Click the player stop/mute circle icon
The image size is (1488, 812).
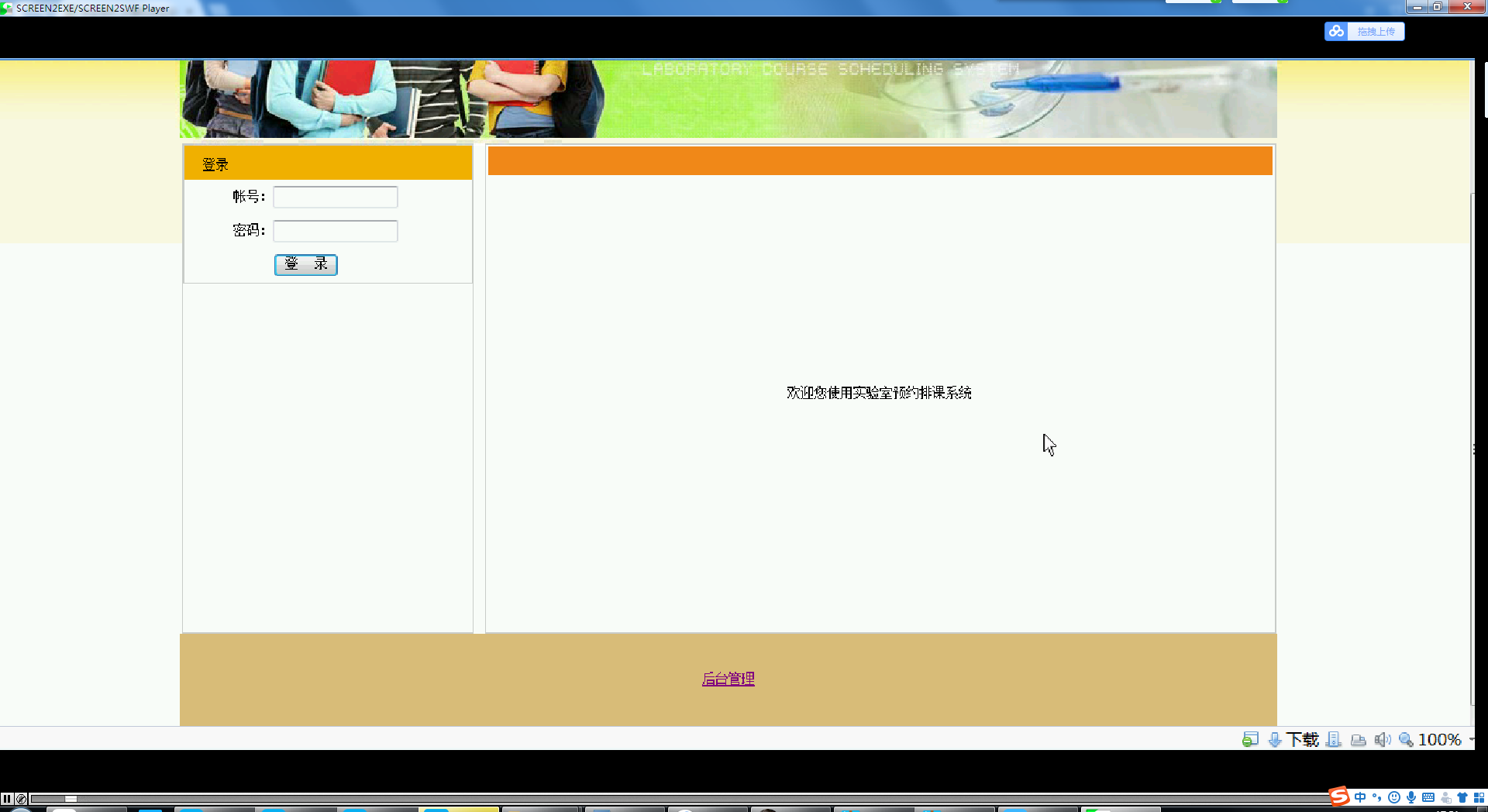[x=22, y=798]
